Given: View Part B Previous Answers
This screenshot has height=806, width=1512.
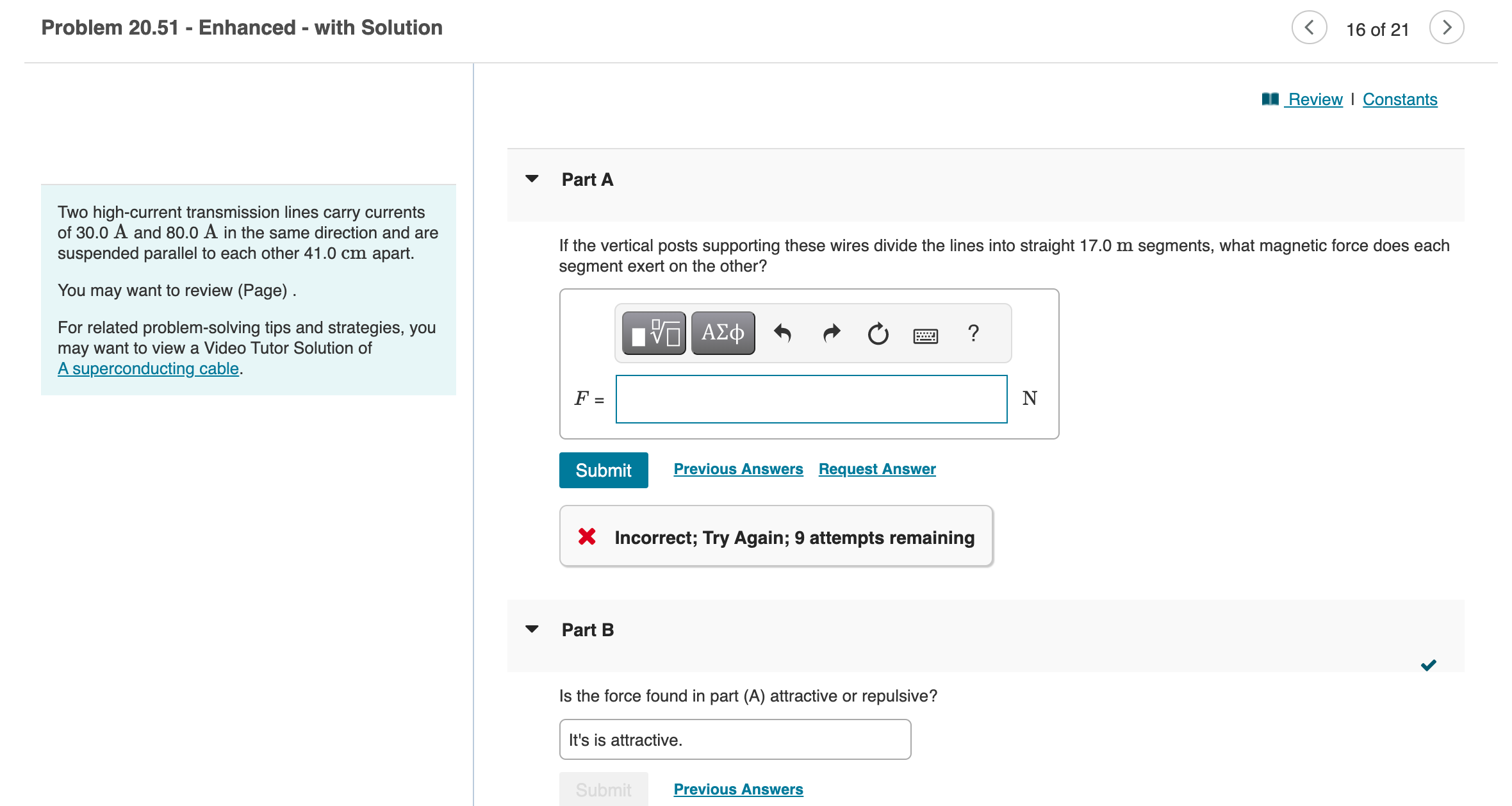Looking at the screenshot, I should click(x=738, y=789).
